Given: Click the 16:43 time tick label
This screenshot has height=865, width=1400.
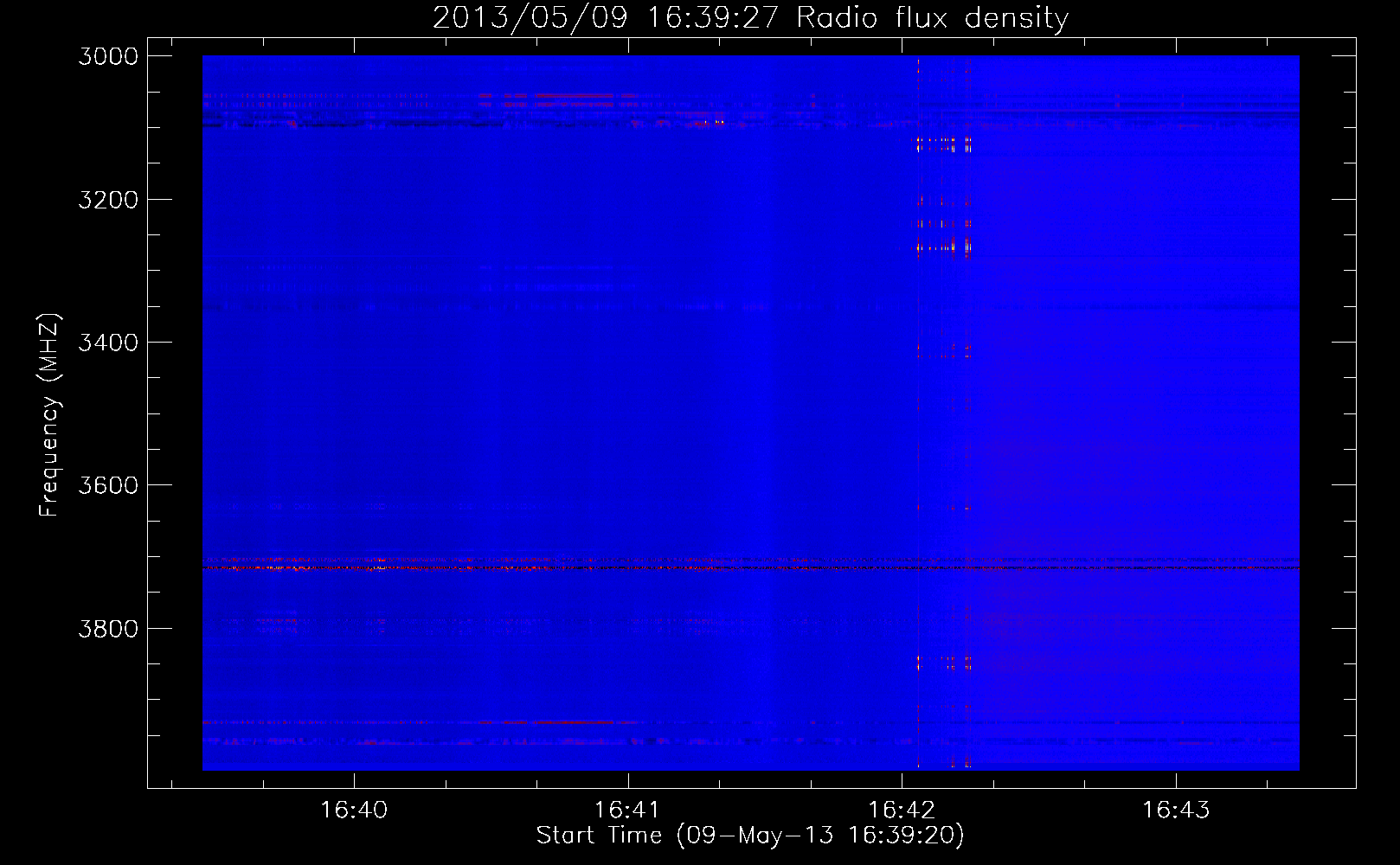Looking at the screenshot, I should pos(1176,811).
